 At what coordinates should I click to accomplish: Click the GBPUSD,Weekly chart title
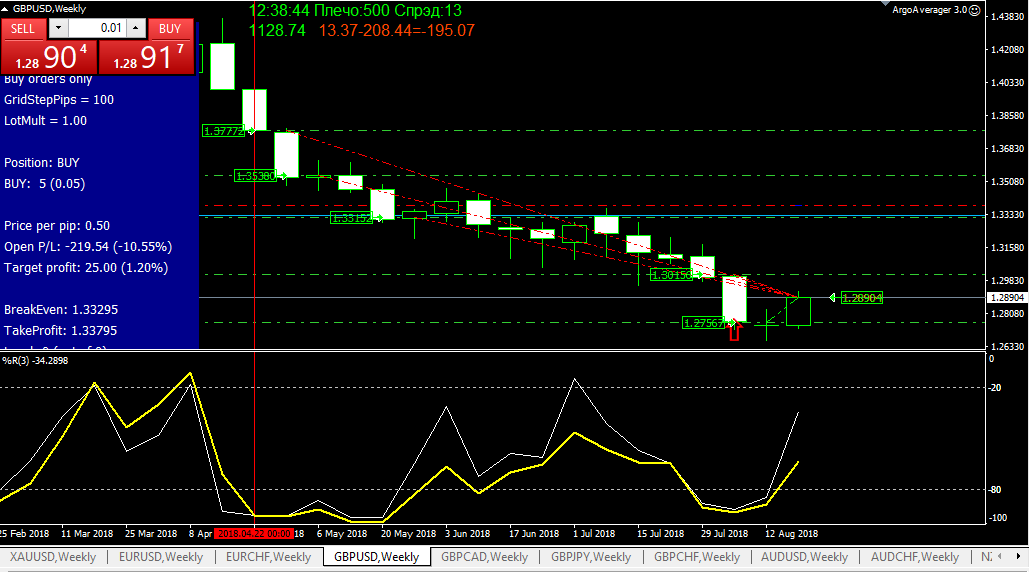click(x=49, y=9)
